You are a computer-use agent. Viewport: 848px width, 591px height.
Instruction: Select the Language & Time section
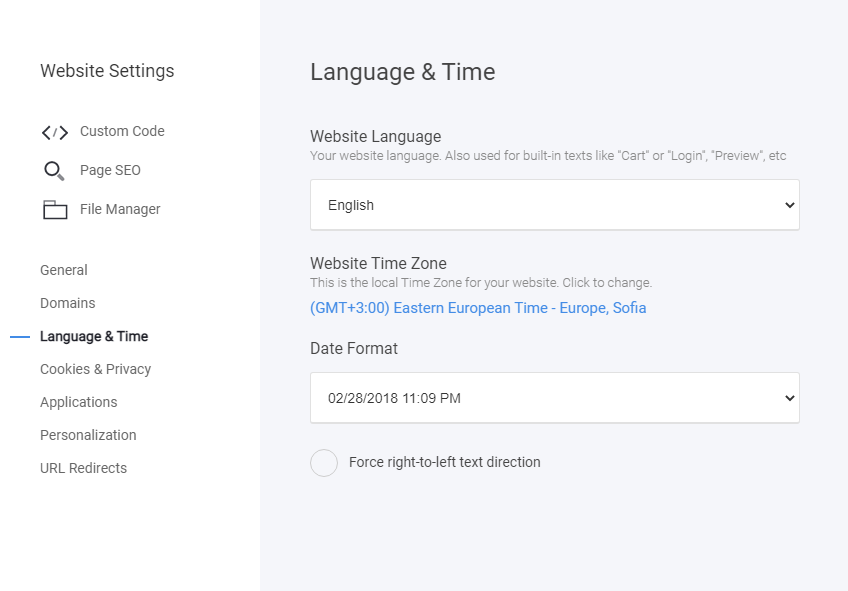[x=94, y=336]
